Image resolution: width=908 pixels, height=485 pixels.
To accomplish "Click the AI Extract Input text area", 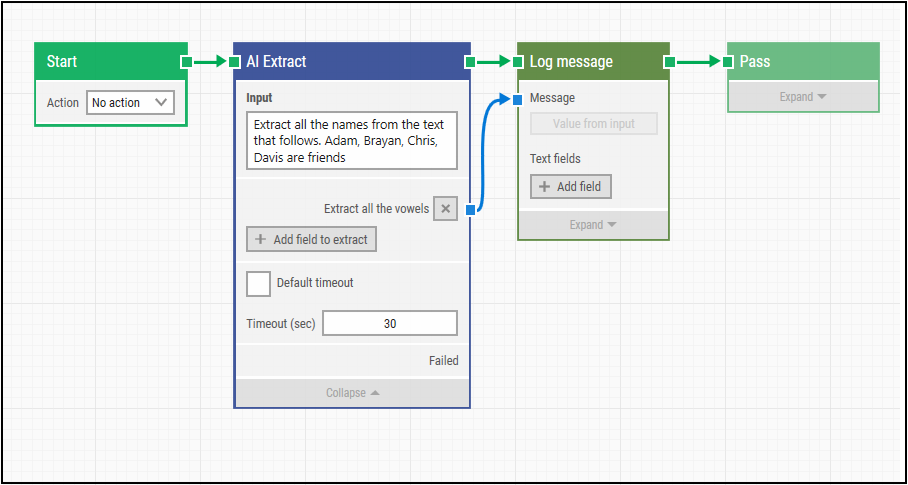I will [x=351, y=140].
